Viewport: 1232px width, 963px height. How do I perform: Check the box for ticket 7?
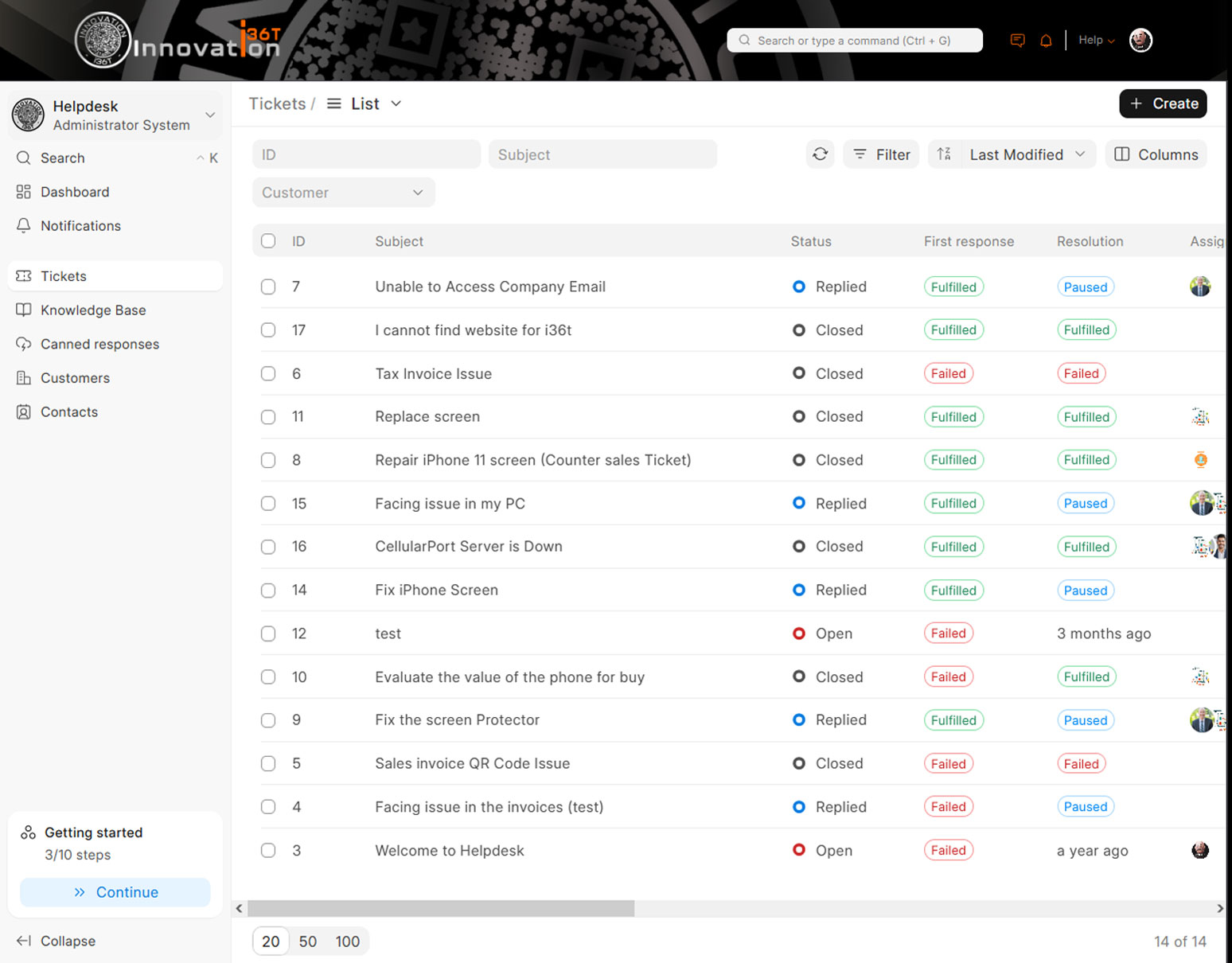click(x=268, y=287)
